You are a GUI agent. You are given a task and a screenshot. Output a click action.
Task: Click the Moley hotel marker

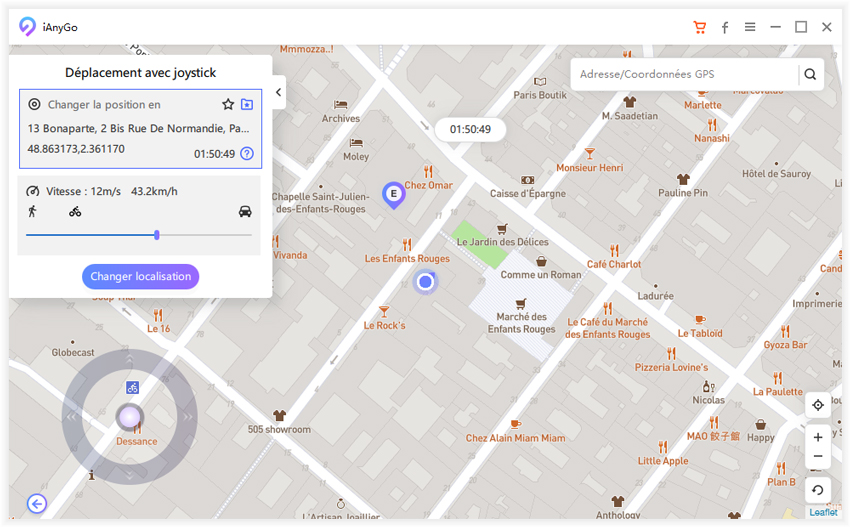(356, 143)
